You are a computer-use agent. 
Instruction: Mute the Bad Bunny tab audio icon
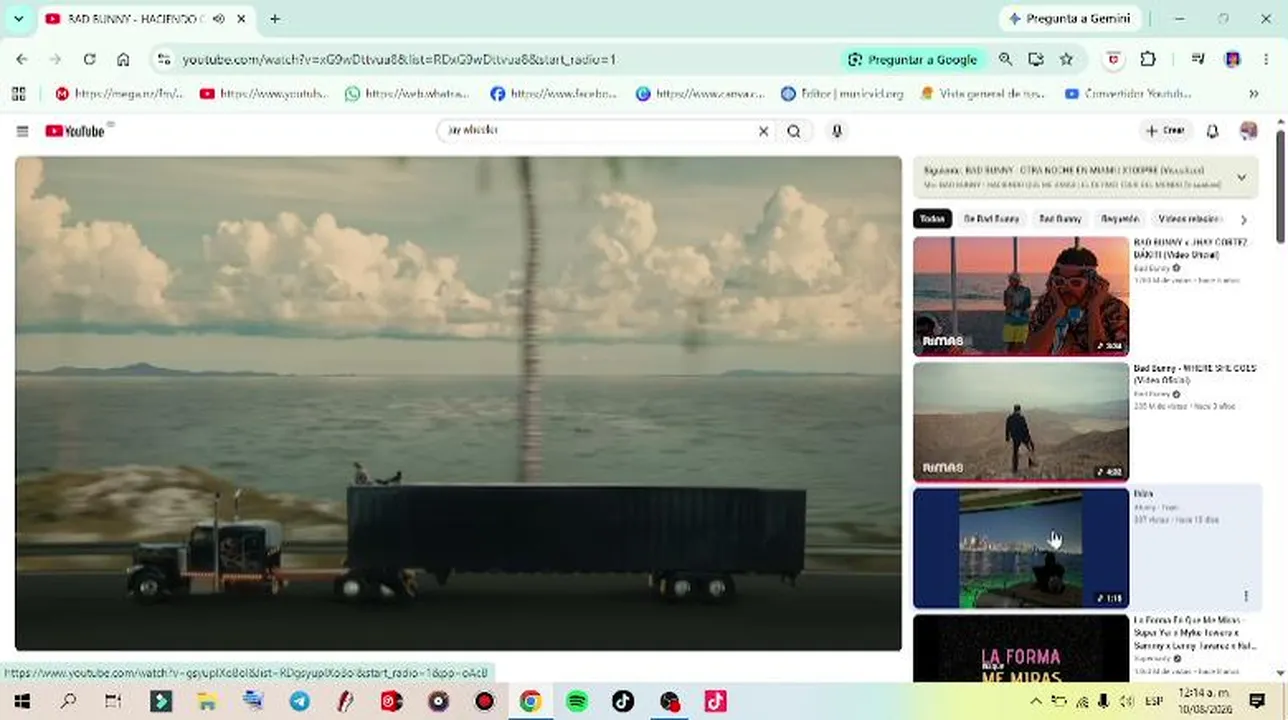click(219, 19)
